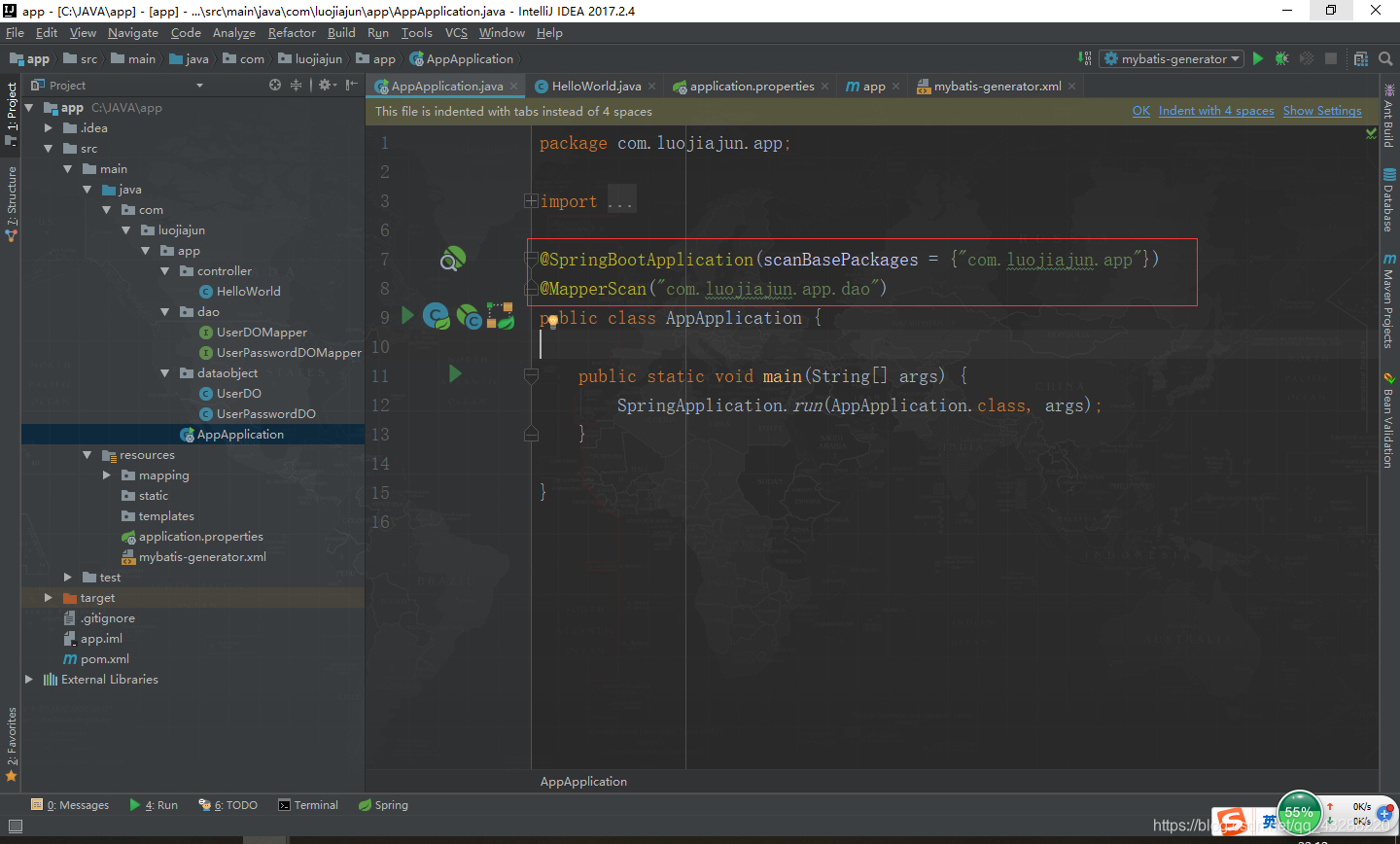This screenshot has width=1400, height=844.
Task: Click the 55% memory monitor widget
Action: click(1299, 813)
